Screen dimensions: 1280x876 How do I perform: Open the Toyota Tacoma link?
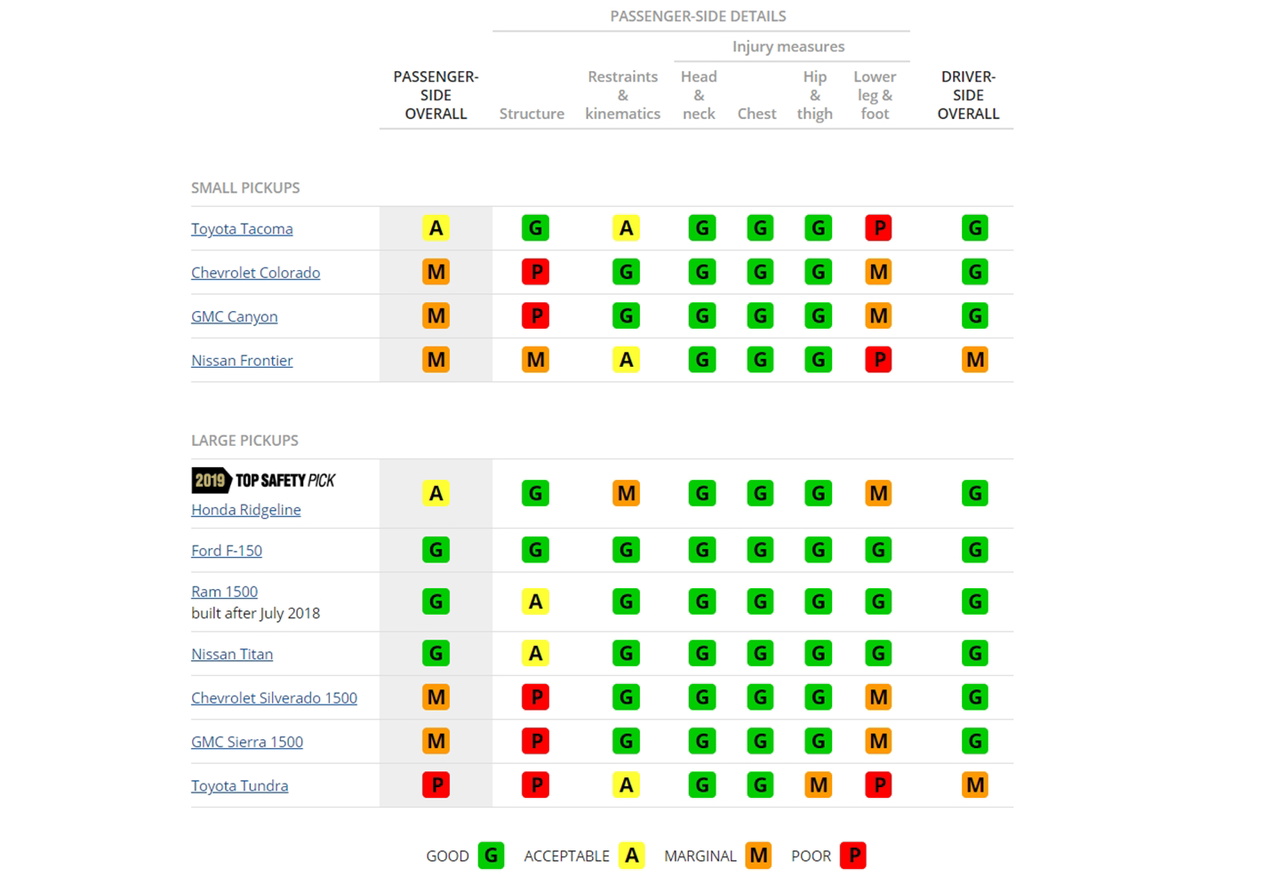[242, 229]
